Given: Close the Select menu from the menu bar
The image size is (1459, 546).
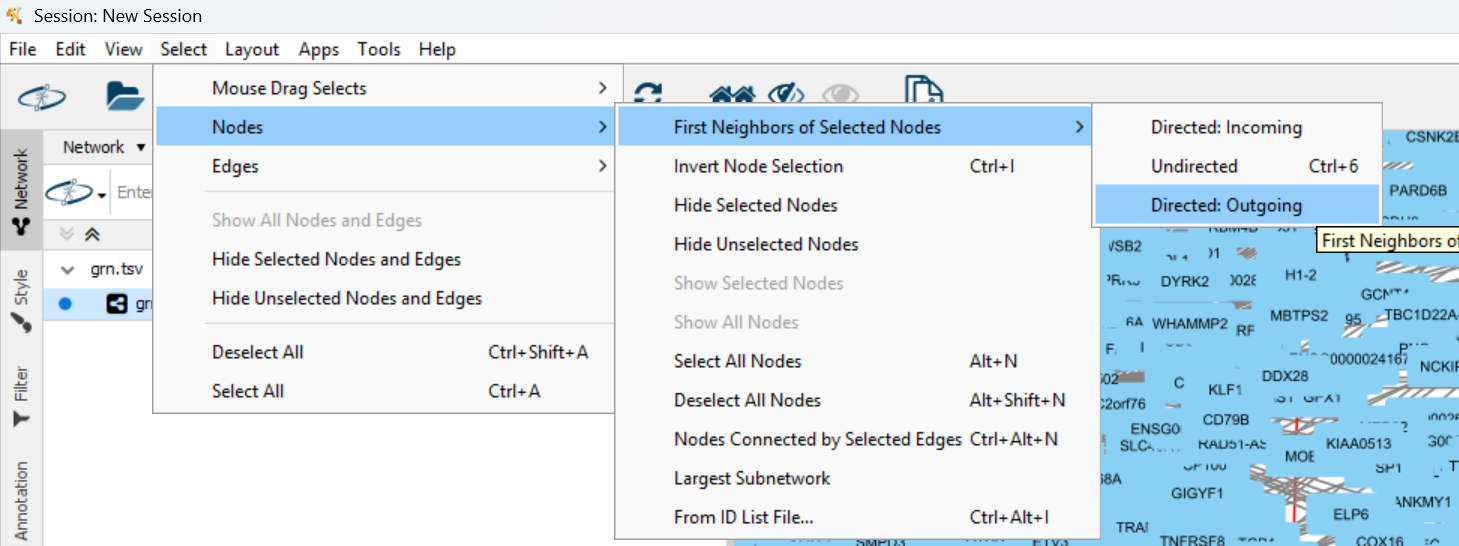Looking at the screenshot, I should [184, 49].
